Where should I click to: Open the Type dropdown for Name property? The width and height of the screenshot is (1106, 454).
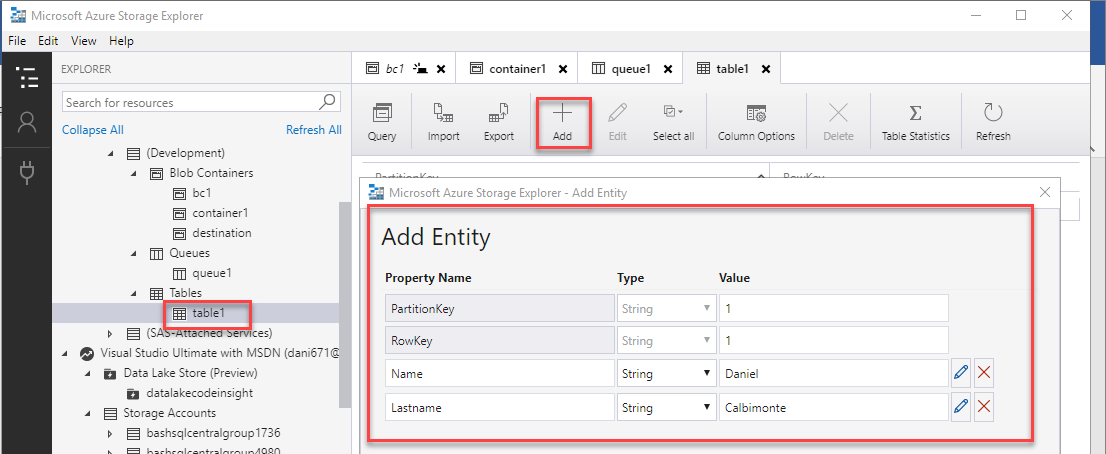(x=707, y=373)
